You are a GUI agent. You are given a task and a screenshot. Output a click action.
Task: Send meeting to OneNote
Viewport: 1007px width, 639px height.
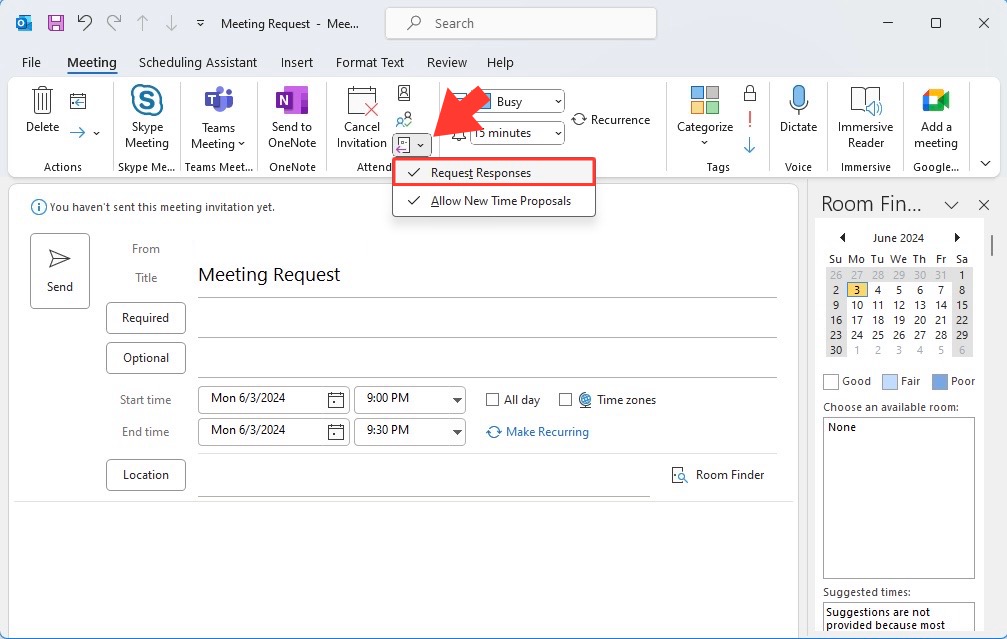click(292, 118)
